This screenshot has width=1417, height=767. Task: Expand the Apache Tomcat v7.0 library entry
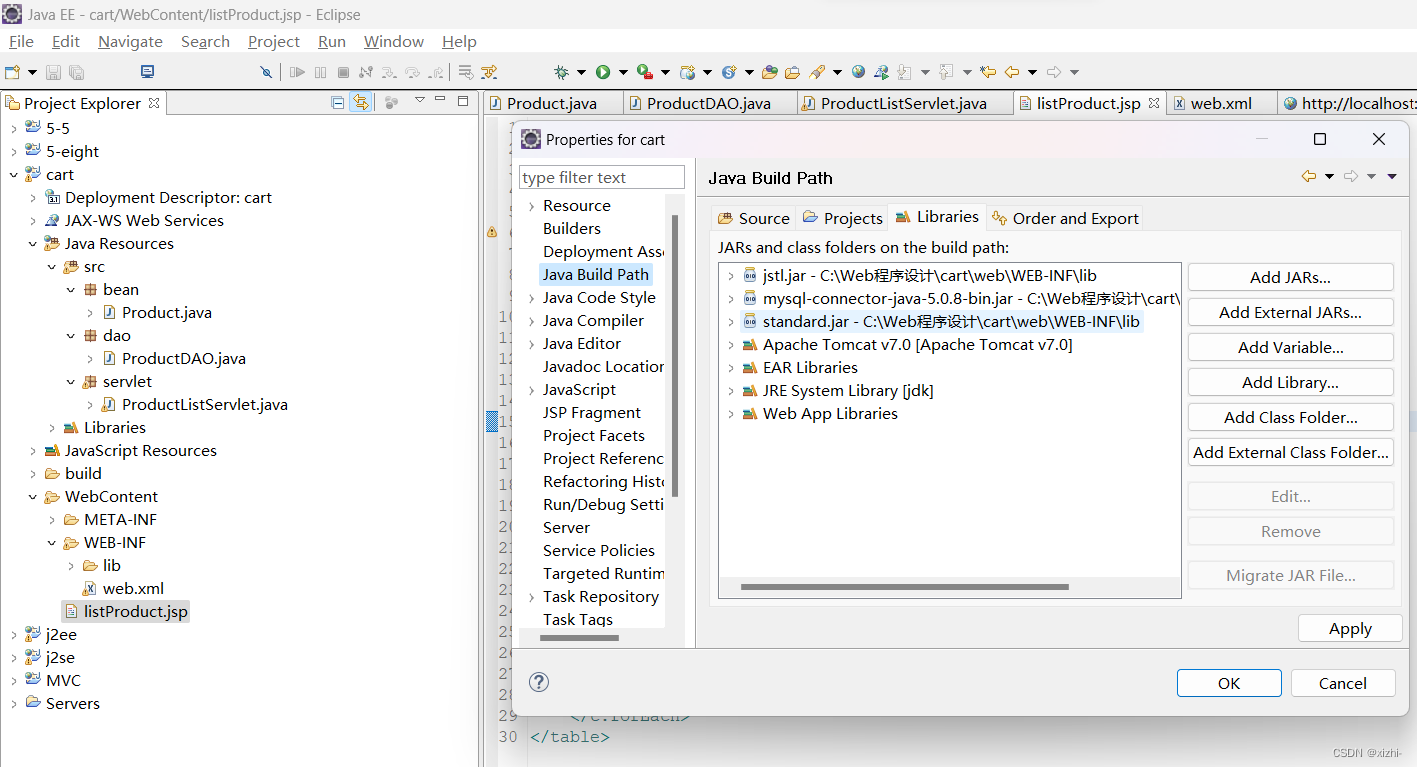click(x=731, y=344)
